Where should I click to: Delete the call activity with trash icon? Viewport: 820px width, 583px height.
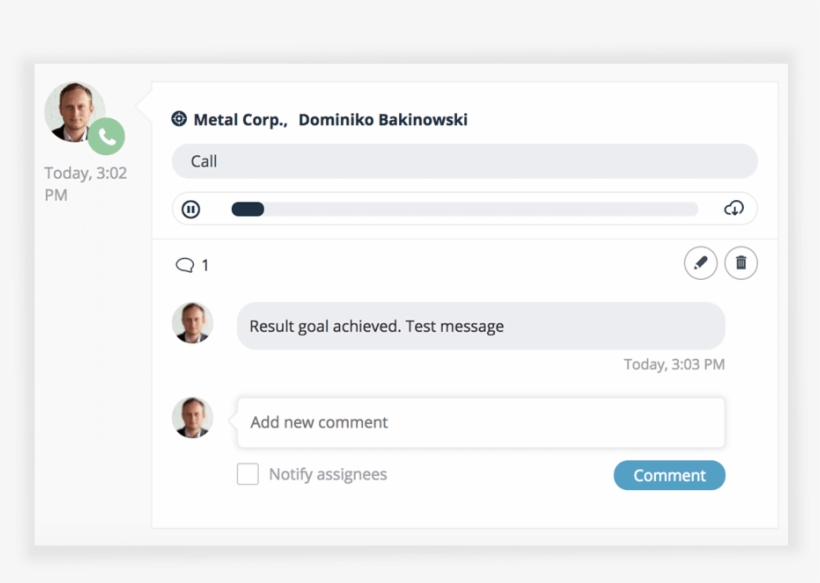coord(741,263)
